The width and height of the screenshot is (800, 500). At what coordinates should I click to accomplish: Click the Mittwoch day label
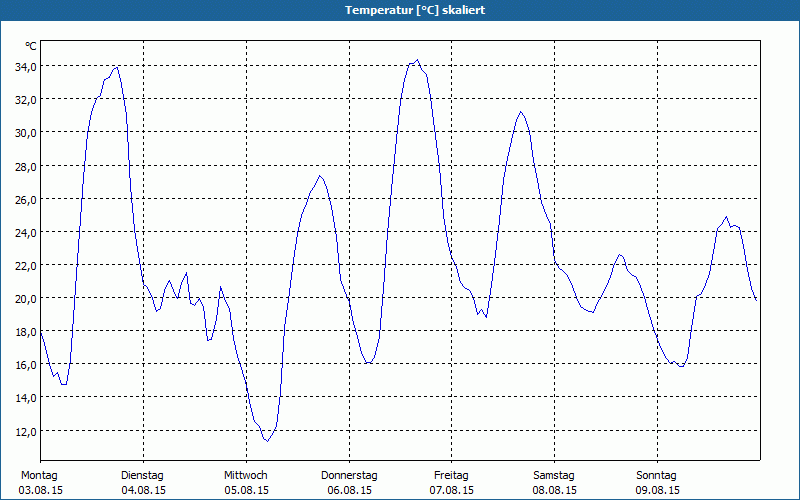coord(246,475)
